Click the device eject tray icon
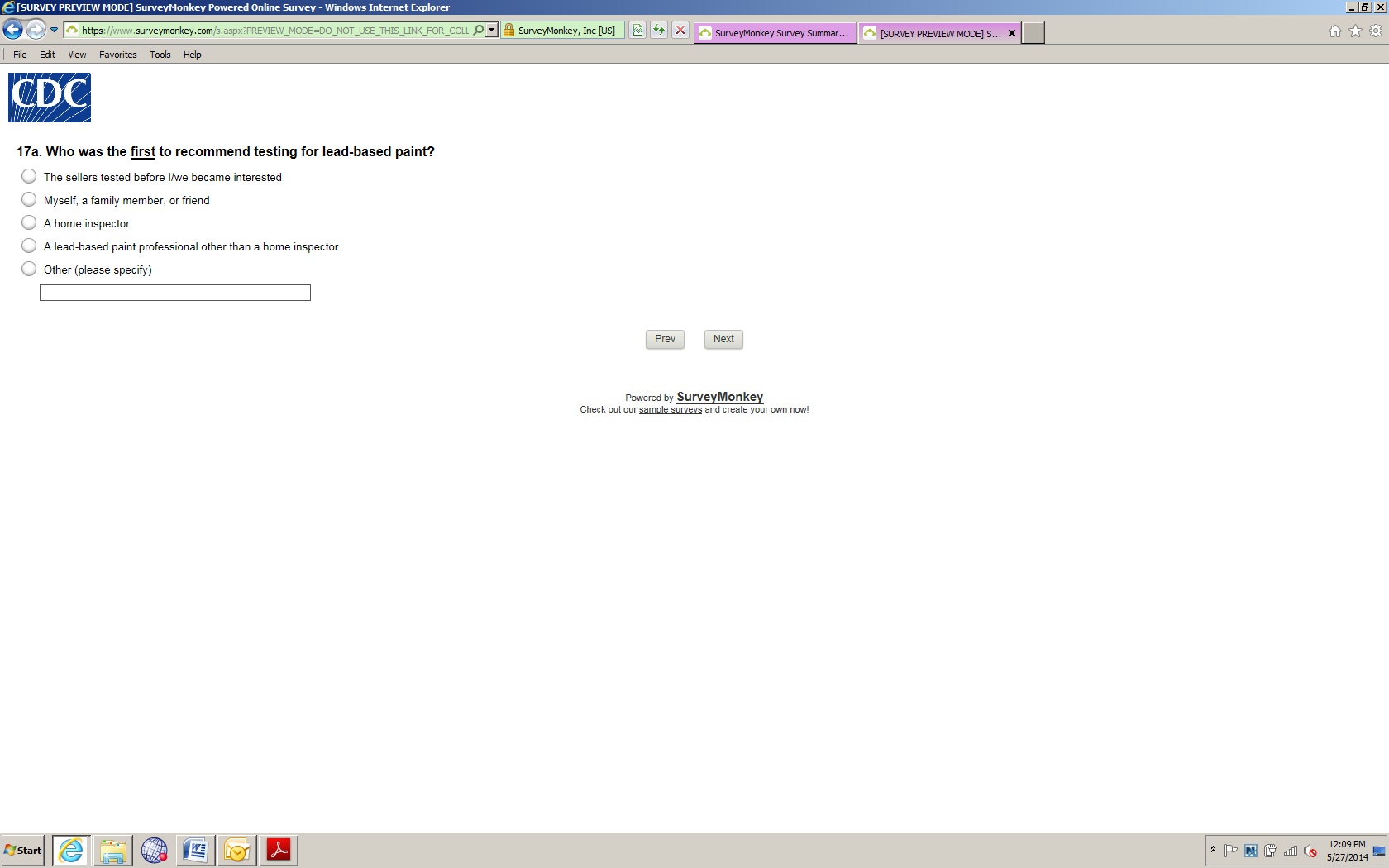The width and height of the screenshot is (1389, 868). (1271, 850)
